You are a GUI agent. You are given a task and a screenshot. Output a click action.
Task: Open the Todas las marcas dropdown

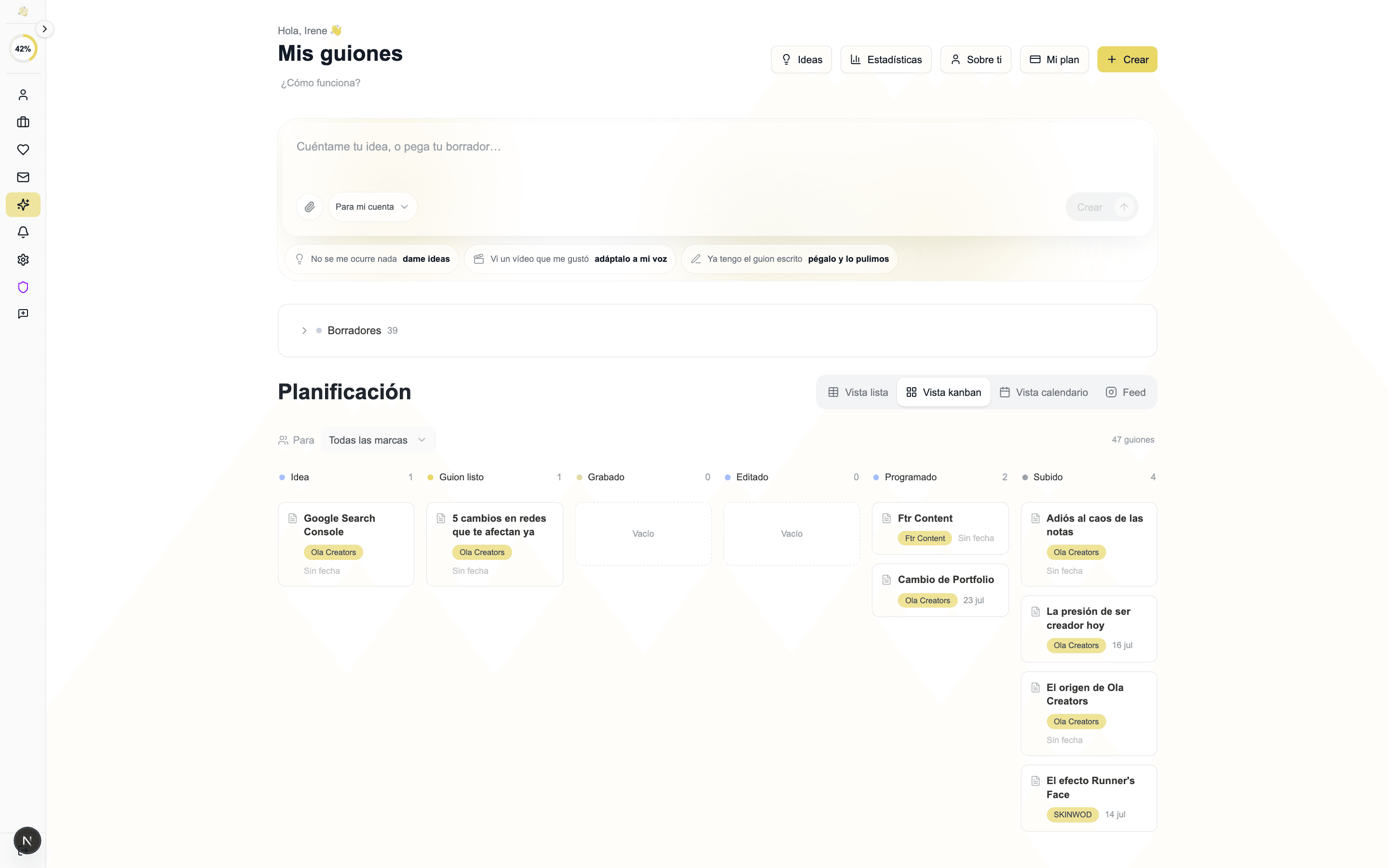(378, 440)
